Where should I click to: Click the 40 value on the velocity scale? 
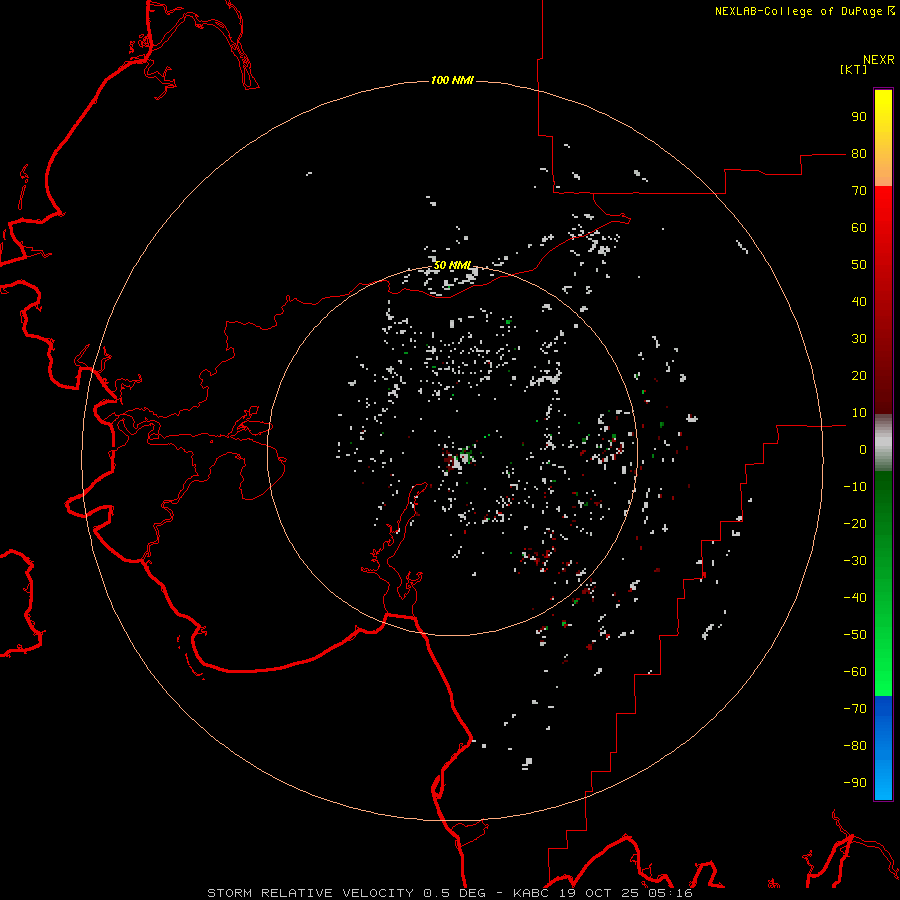[859, 301]
